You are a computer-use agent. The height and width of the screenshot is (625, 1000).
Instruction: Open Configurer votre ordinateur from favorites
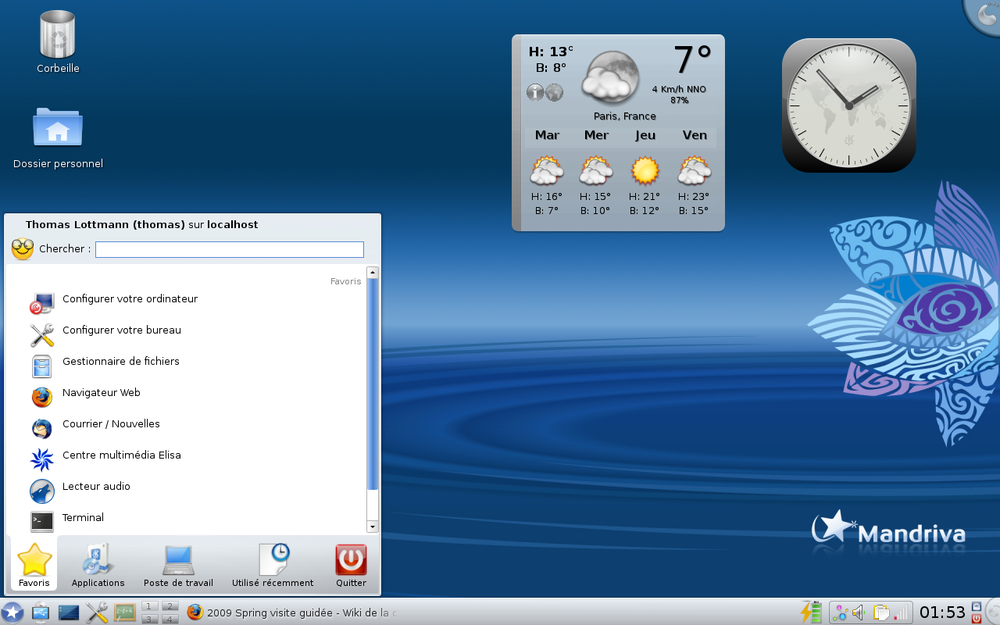(x=130, y=299)
